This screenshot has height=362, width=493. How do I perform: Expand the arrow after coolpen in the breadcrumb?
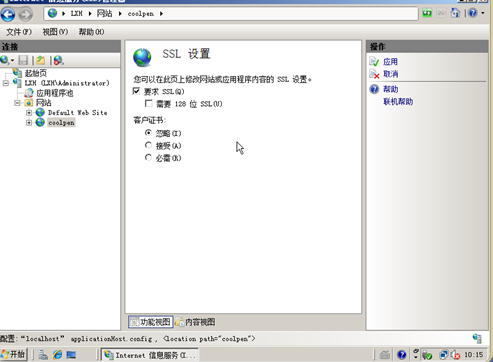[x=161, y=14]
